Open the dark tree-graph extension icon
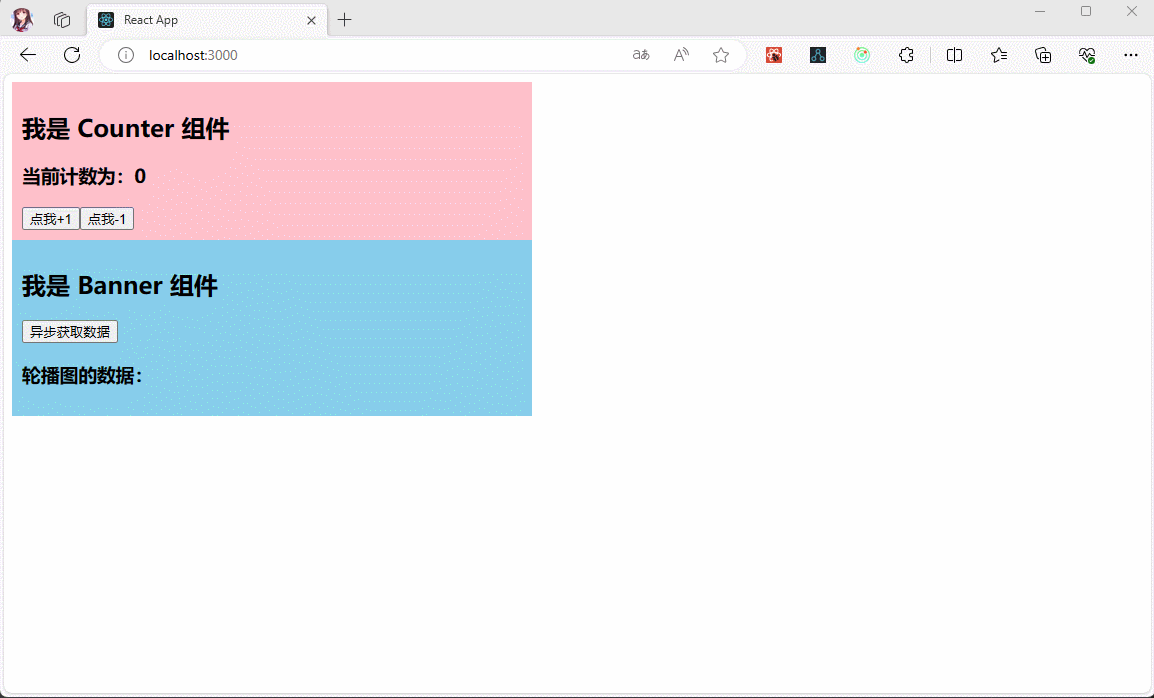 point(818,55)
